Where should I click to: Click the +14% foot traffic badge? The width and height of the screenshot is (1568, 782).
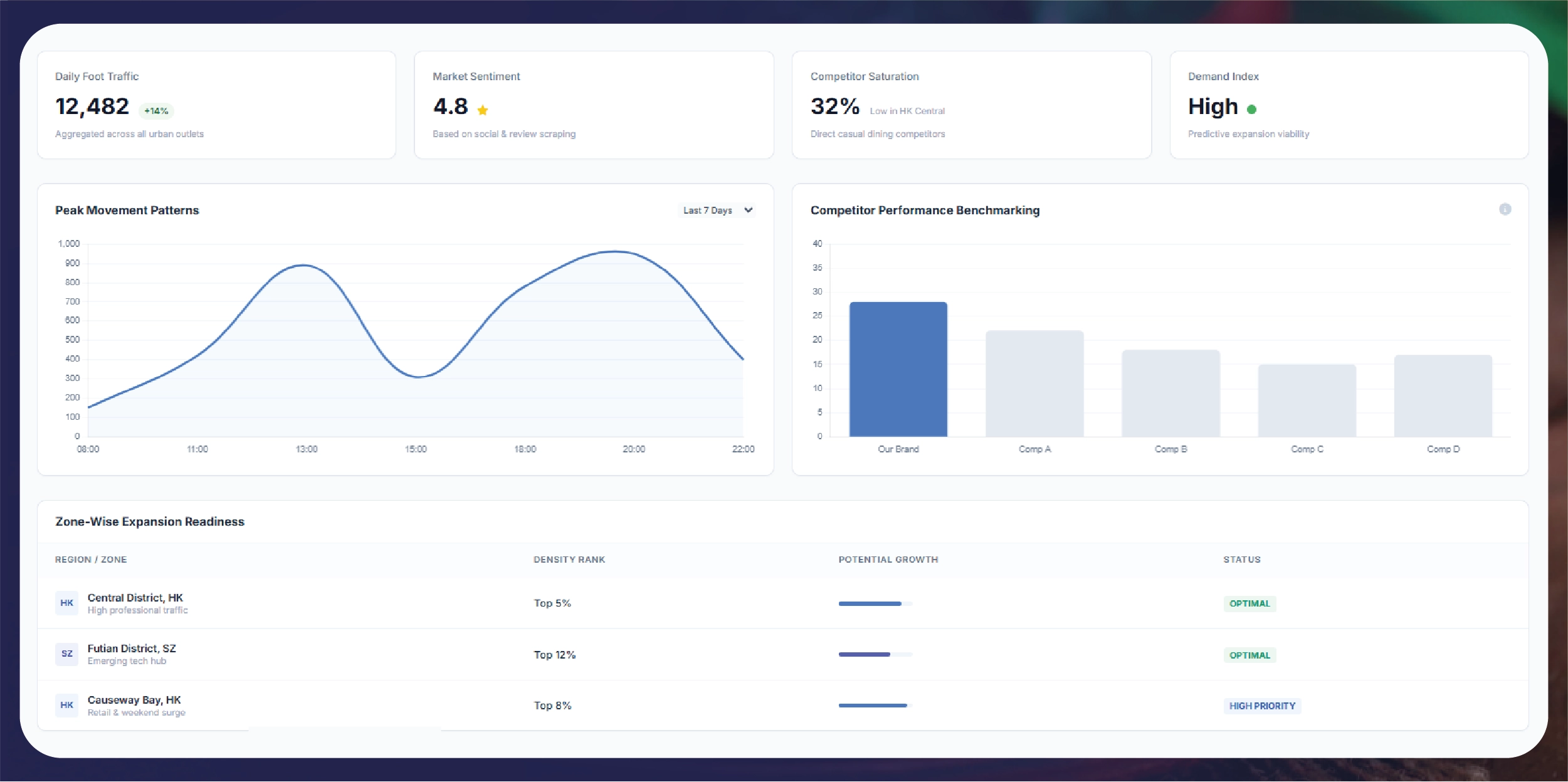[156, 111]
